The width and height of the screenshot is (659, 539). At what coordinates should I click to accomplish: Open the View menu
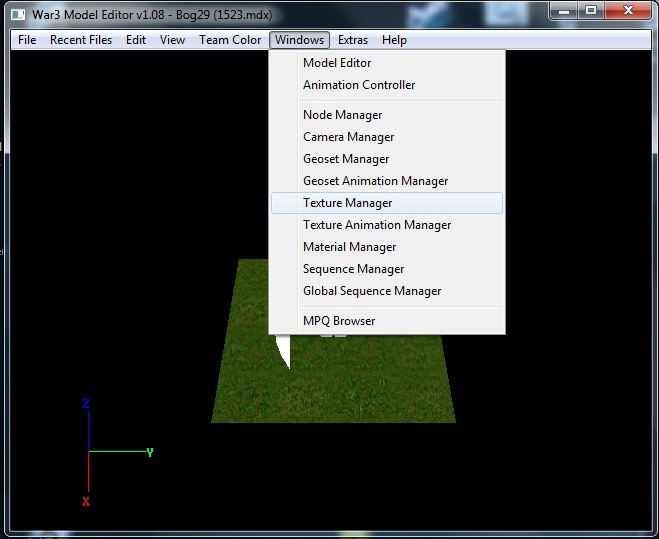click(x=172, y=40)
